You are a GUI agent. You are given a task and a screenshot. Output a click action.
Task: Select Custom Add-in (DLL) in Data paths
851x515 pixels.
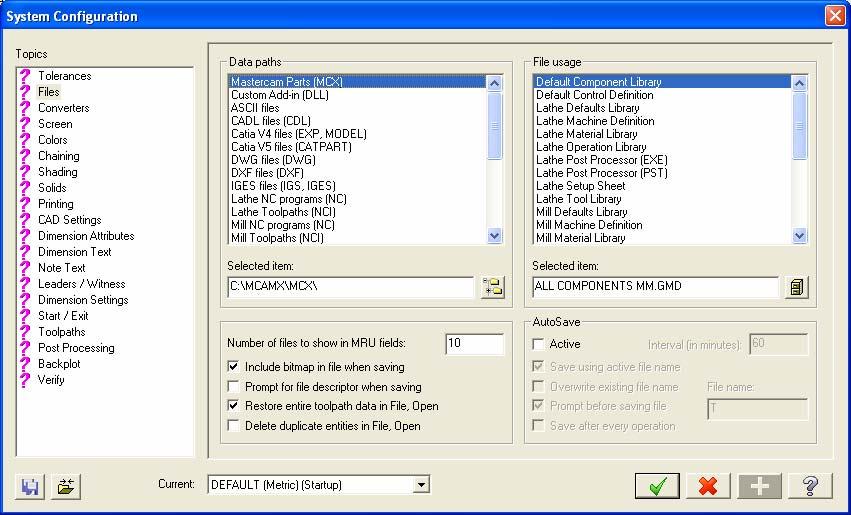[358, 95]
